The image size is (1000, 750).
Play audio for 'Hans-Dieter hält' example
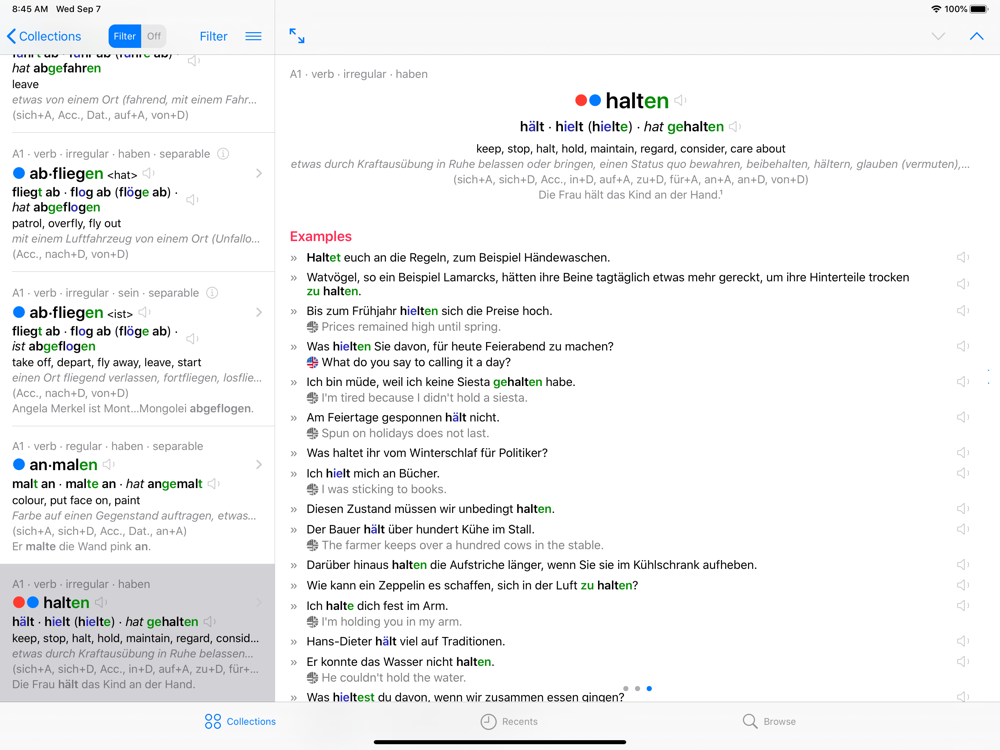962,641
